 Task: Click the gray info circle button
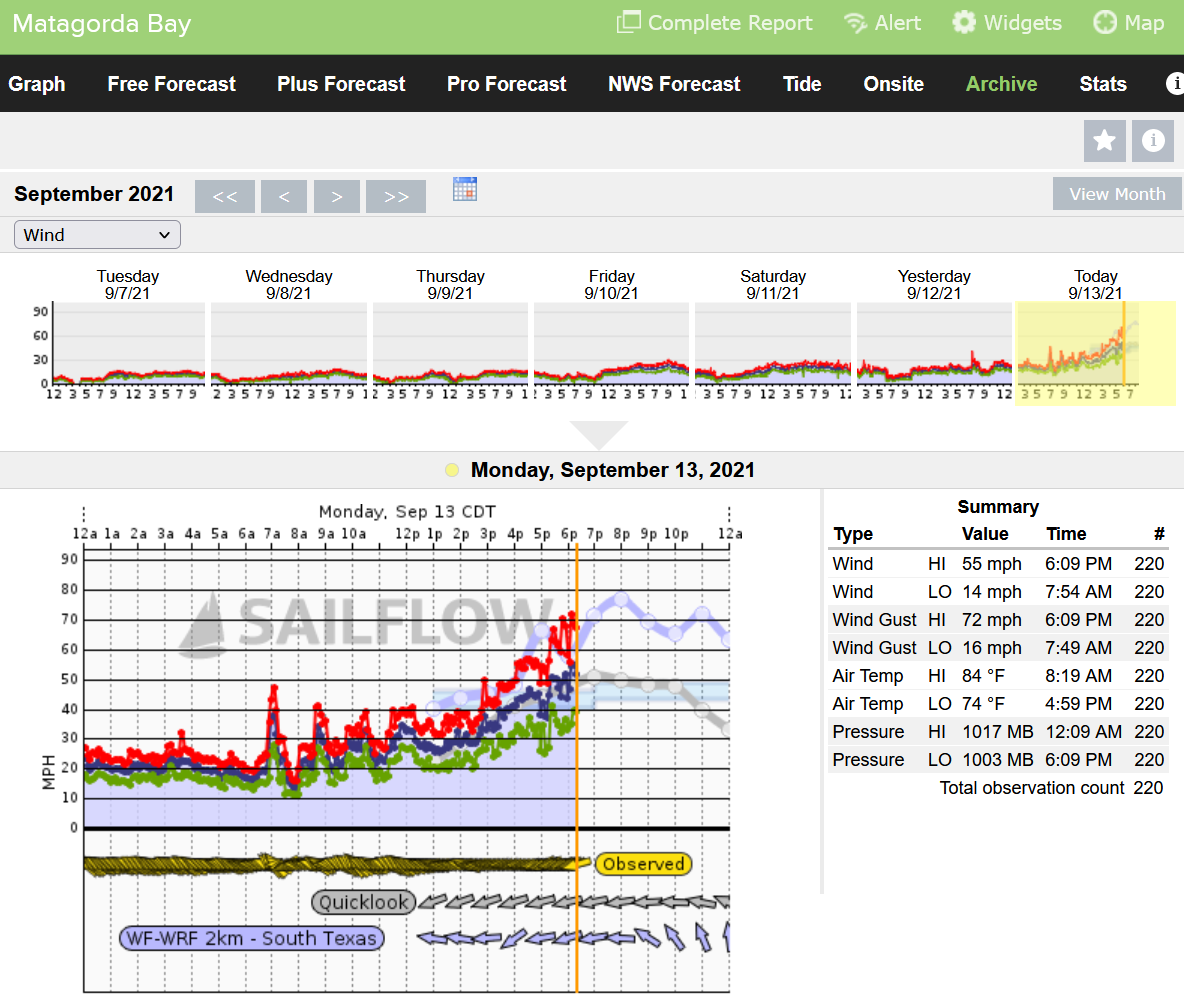1153,140
